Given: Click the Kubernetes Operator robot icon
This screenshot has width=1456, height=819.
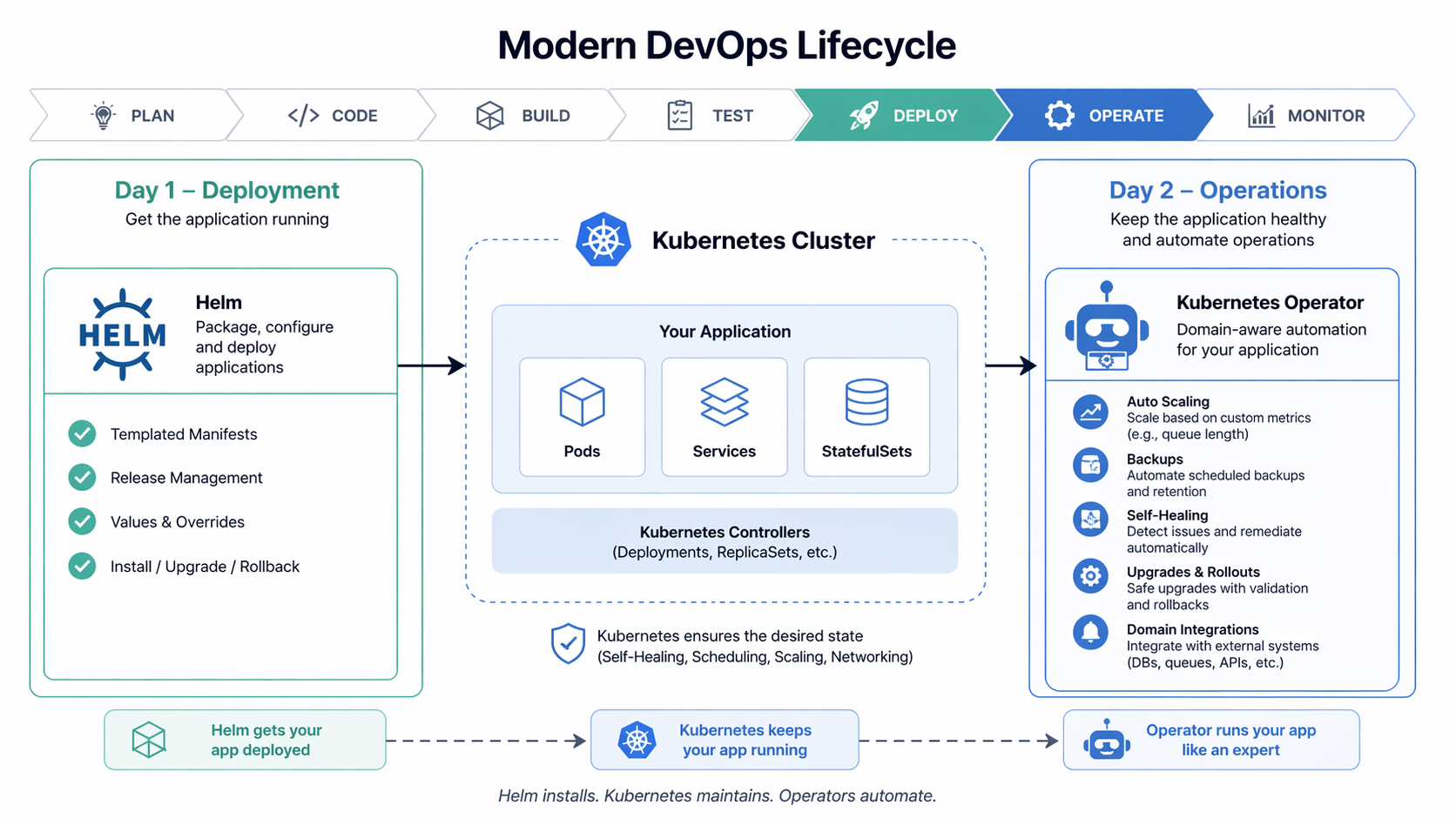Looking at the screenshot, I should tap(1107, 326).
